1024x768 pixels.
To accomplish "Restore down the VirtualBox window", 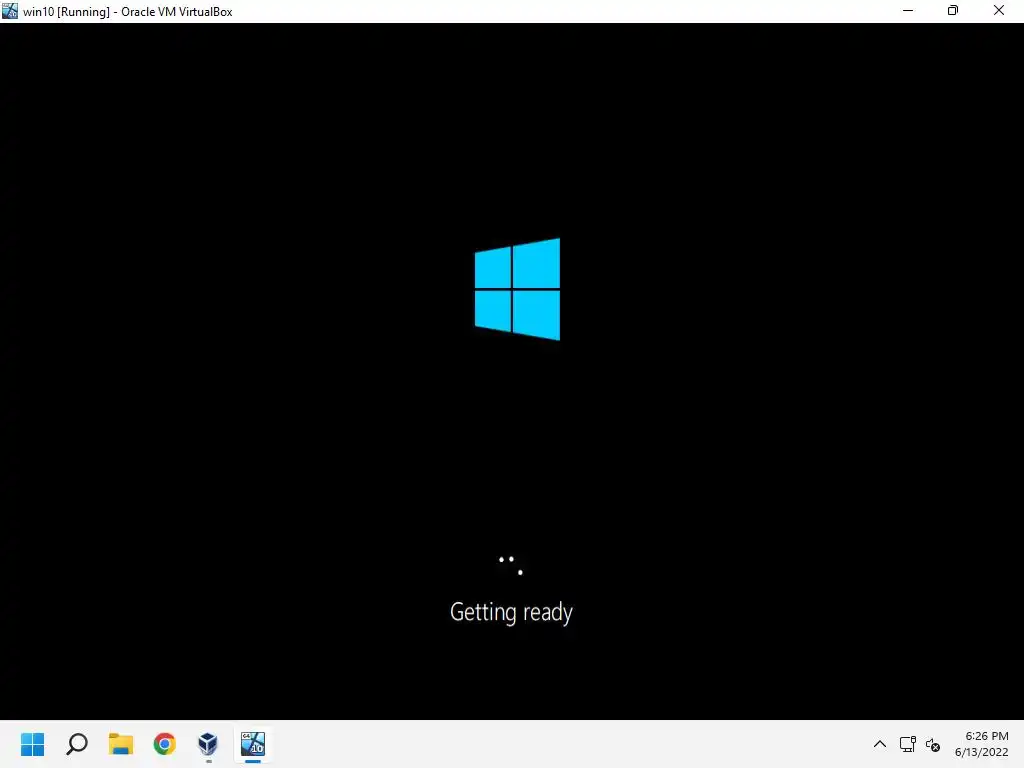I will (953, 10).
